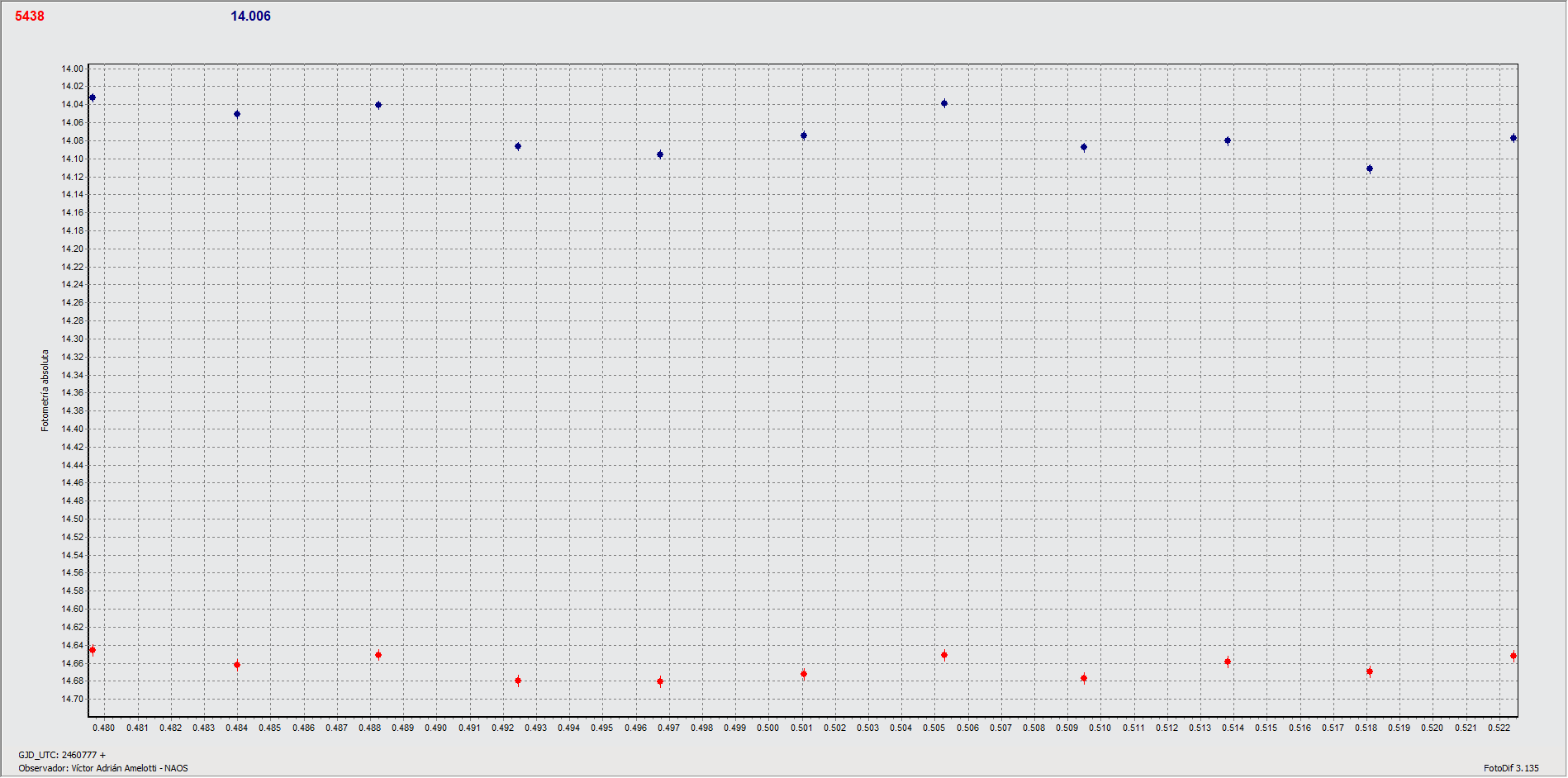Image resolution: width=1568 pixels, height=778 pixels.
Task: Click the red data point near 0.497
Action: pos(660,681)
